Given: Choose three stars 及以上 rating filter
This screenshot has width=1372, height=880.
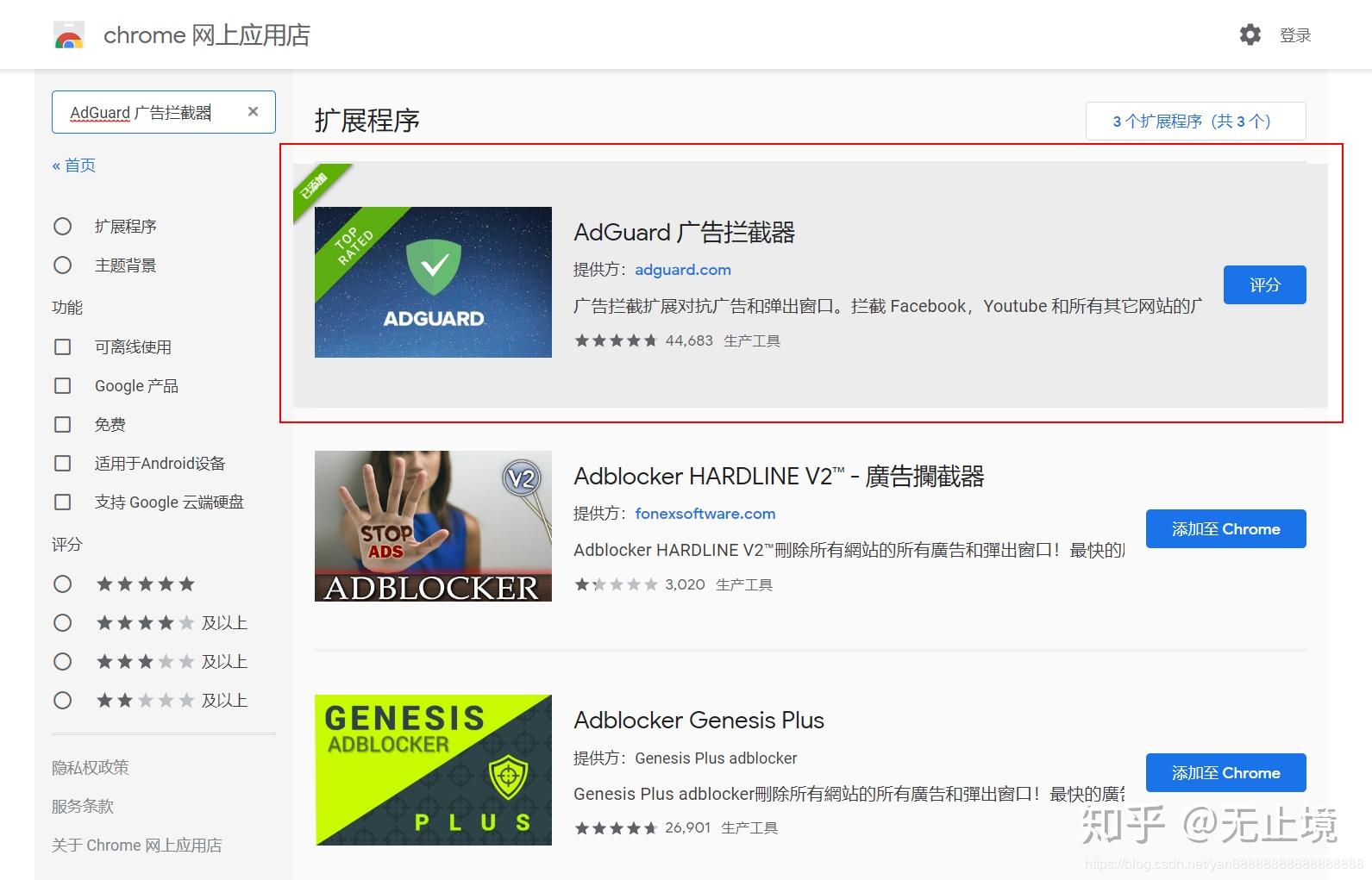Looking at the screenshot, I should pyautogui.click(x=63, y=661).
